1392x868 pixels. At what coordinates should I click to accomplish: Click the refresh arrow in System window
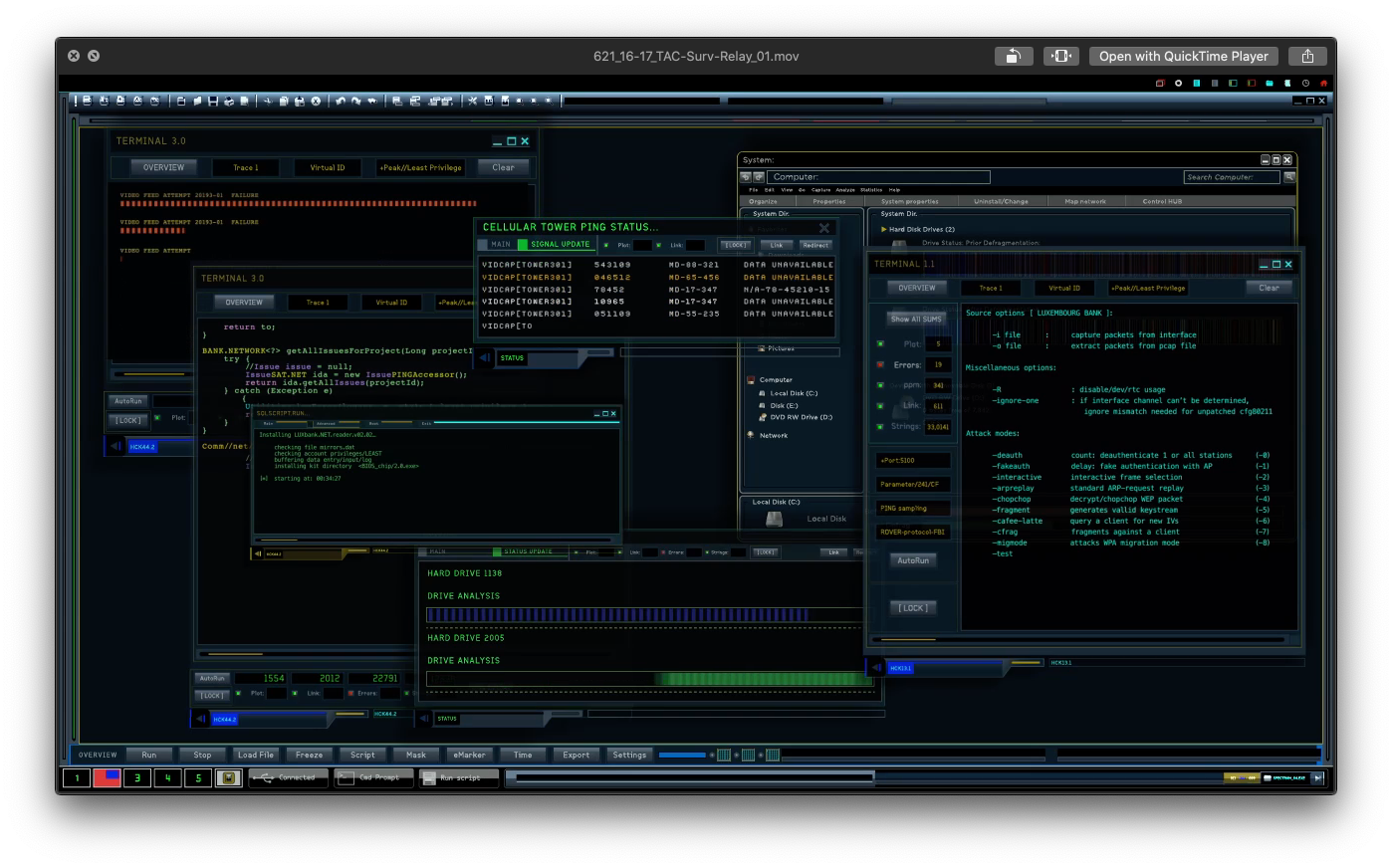tap(759, 177)
